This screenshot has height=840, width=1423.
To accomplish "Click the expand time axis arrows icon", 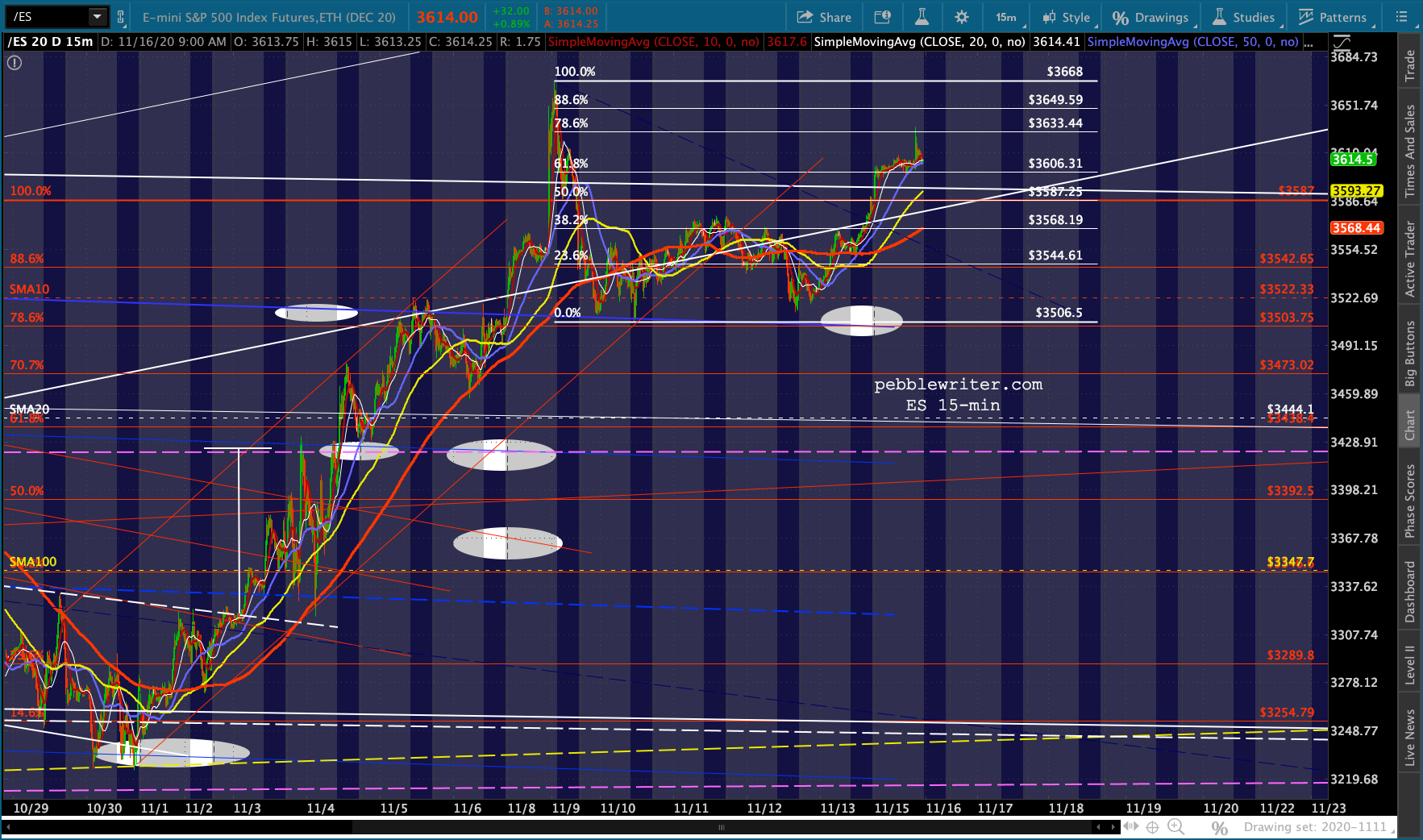I will (x=1131, y=826).
